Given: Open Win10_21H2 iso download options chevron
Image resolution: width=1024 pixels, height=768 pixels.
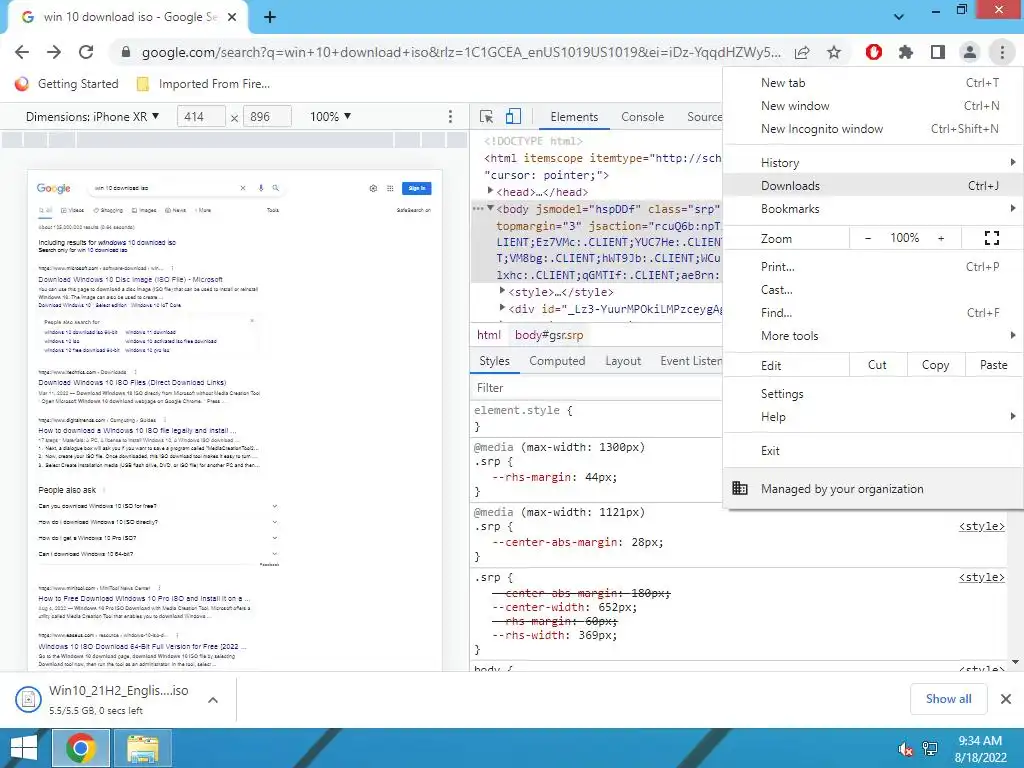Looking at the screenshot, I should [213, 700].
